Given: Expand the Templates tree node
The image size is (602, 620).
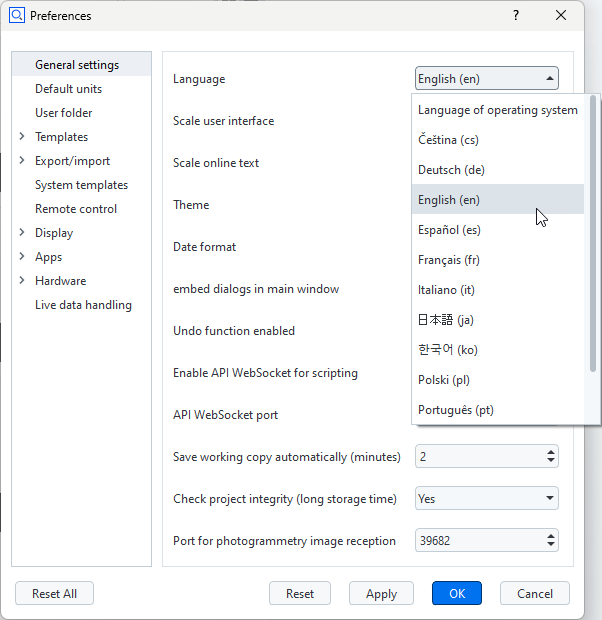Looking at the screenshot, I should (x=22, y=137).
